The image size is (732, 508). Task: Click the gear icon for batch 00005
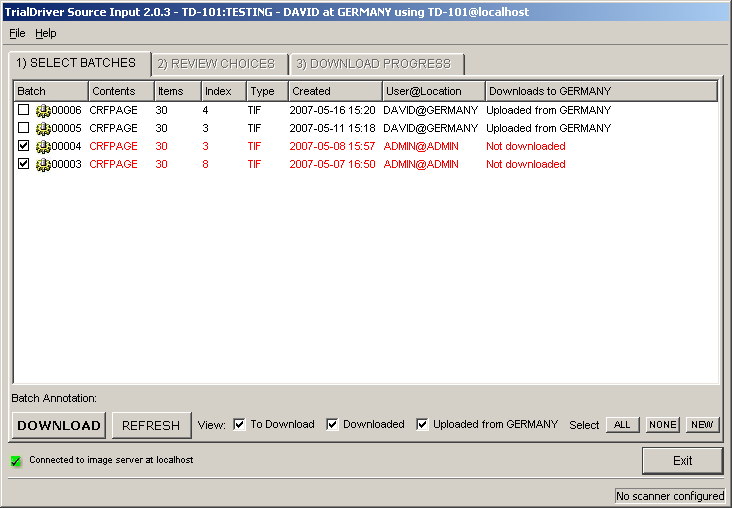[x=43, y=129]
